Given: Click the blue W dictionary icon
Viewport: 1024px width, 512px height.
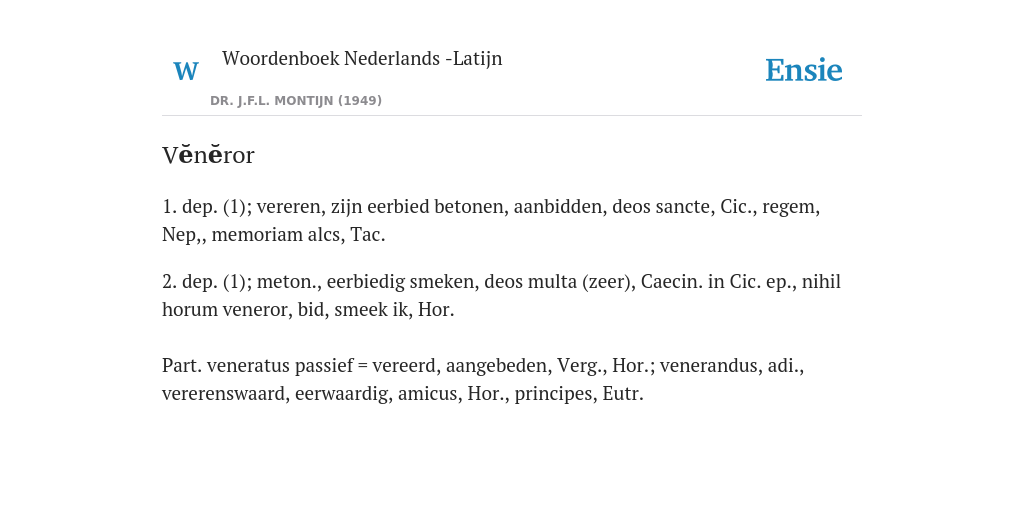Looking at the screenshot, I should tap(186, 71).
